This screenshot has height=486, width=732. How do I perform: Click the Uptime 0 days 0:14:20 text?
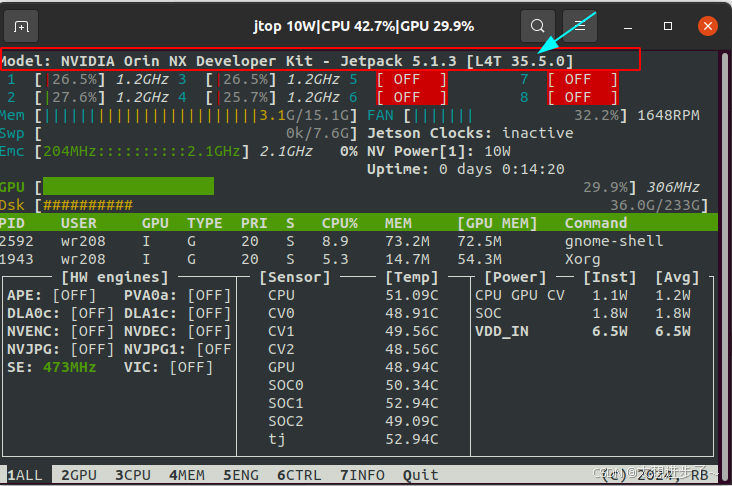pos(466,169)
